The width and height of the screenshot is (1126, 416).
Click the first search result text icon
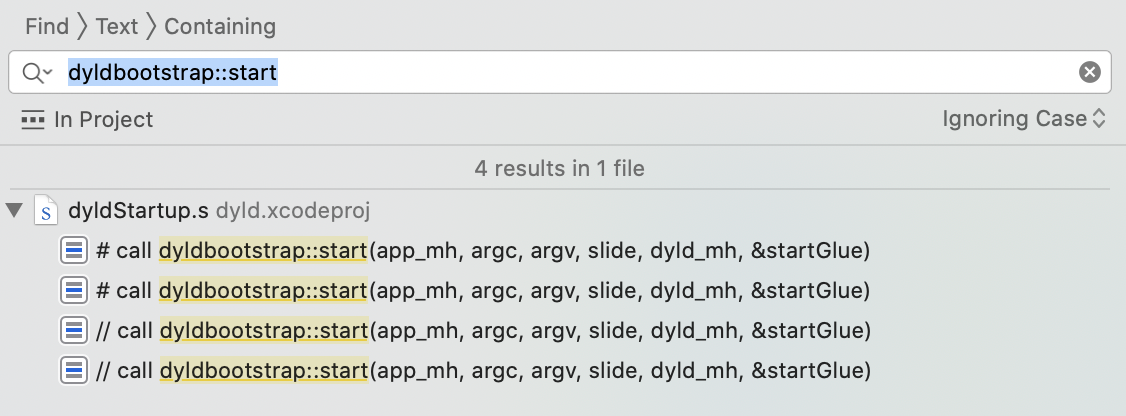pyautogui.click(x=73, y=250)
